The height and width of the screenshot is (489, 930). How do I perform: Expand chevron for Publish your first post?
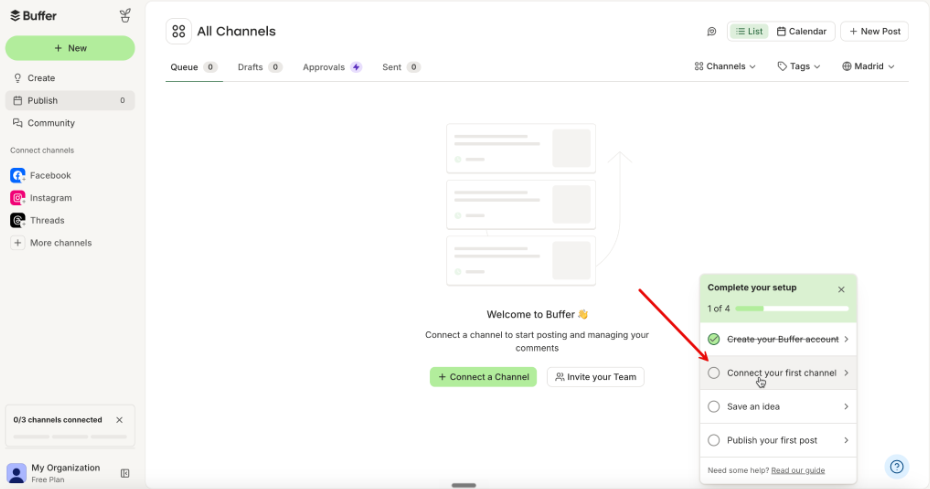click(846, 440)
